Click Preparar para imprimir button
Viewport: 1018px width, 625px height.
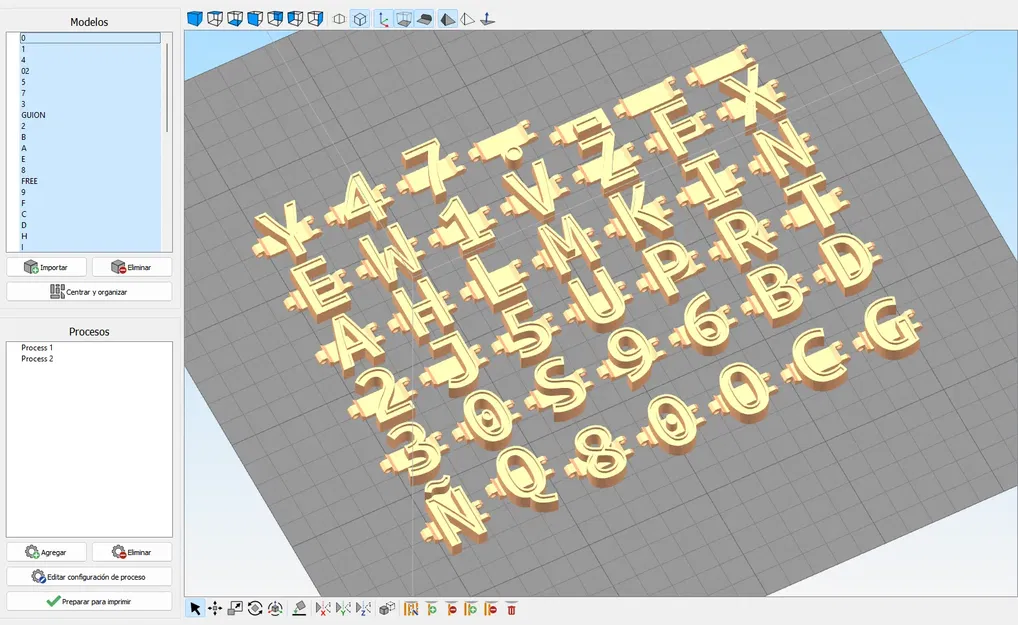pyautogui.click(x=89, y=601)
